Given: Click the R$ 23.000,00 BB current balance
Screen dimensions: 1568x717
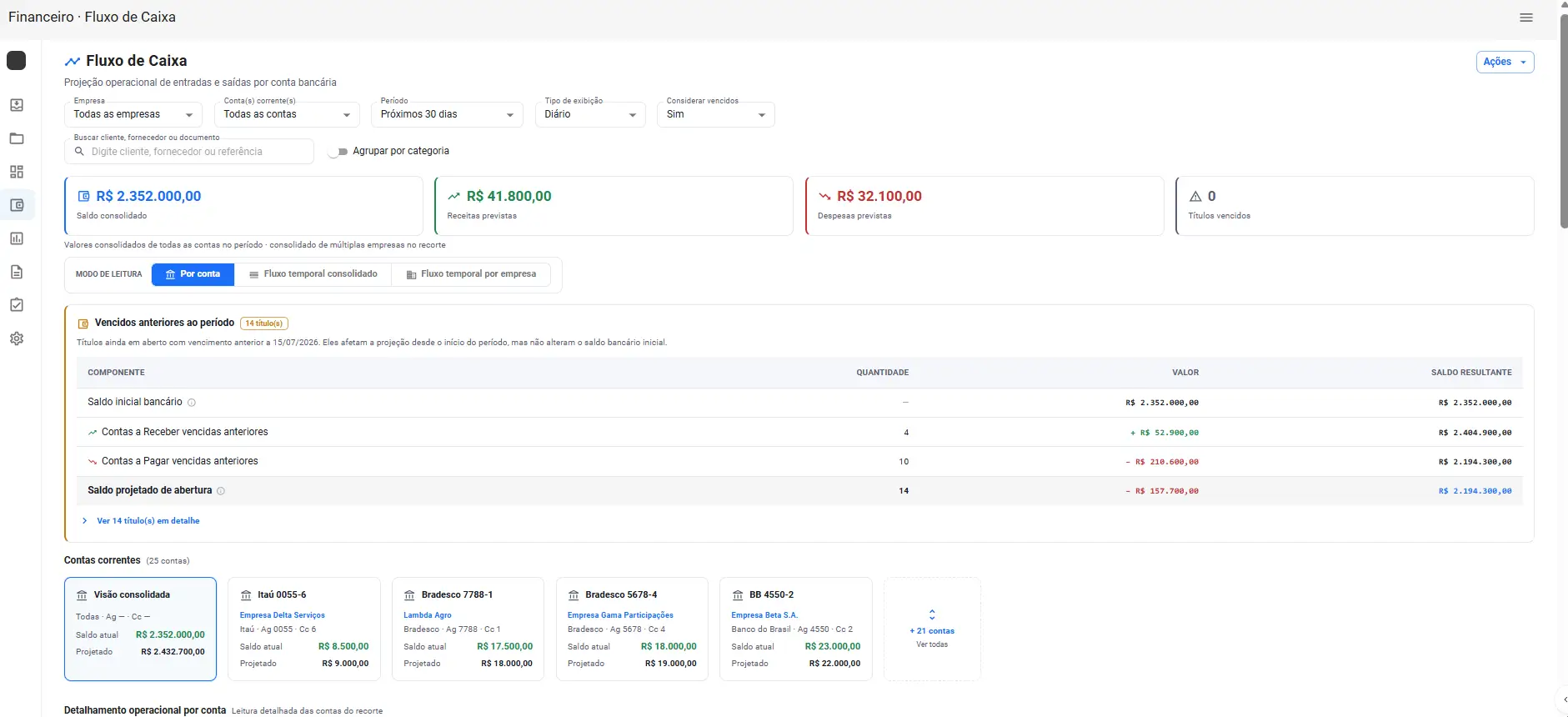Looking at the screenshot, I should [x=833, y=646].
